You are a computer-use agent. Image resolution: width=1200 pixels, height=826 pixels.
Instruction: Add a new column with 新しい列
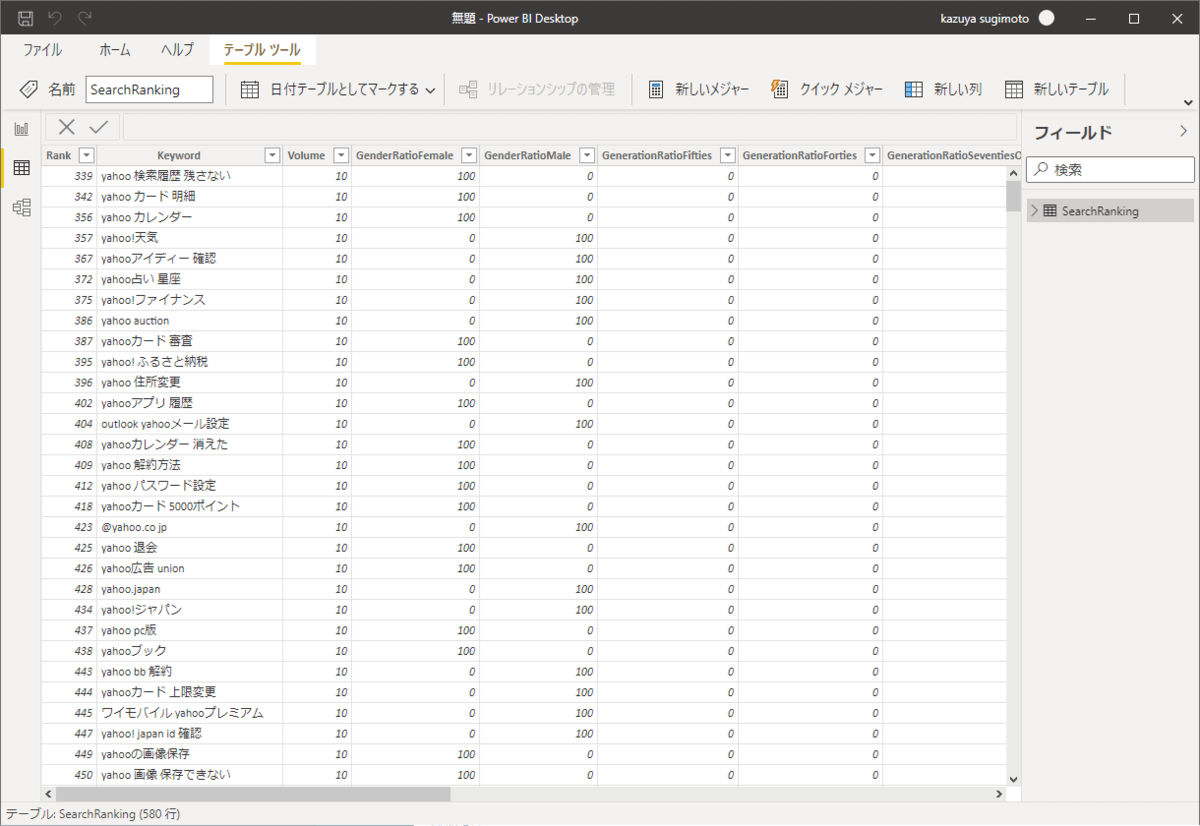pyautogui.click(x=914, y=89)
